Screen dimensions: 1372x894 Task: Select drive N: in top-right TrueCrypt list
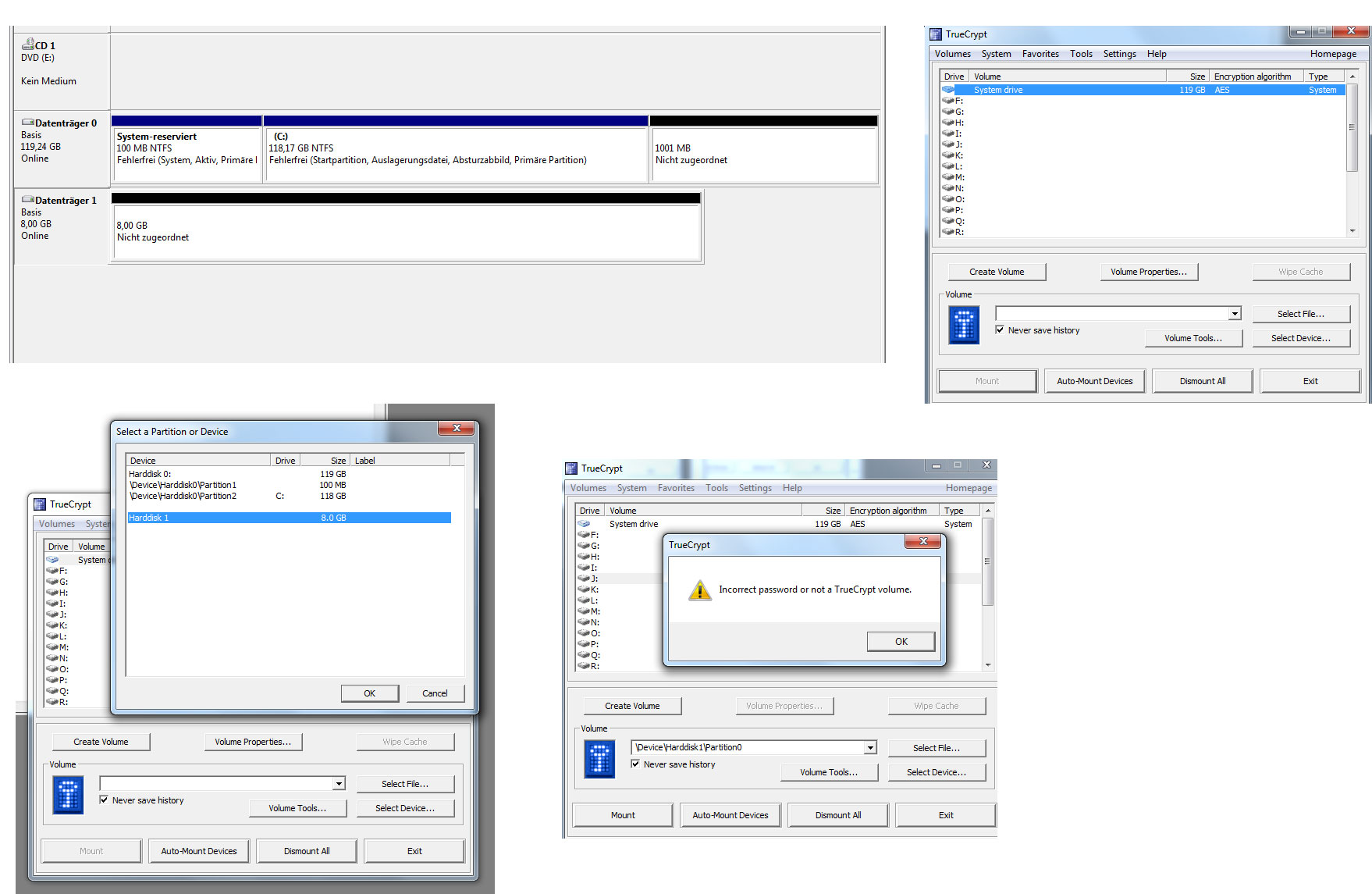pos(954,188)
